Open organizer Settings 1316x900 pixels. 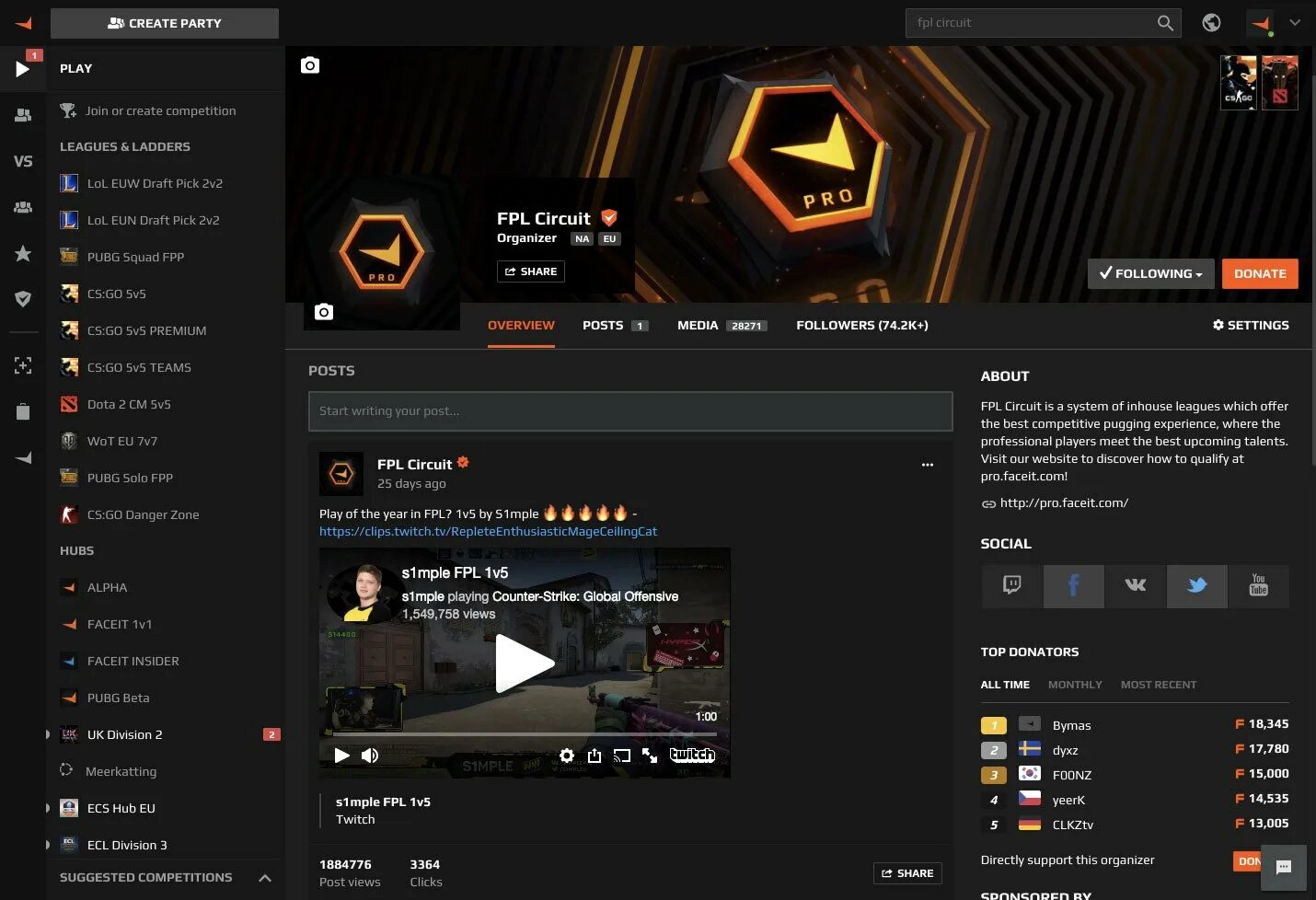(1251, 326)
